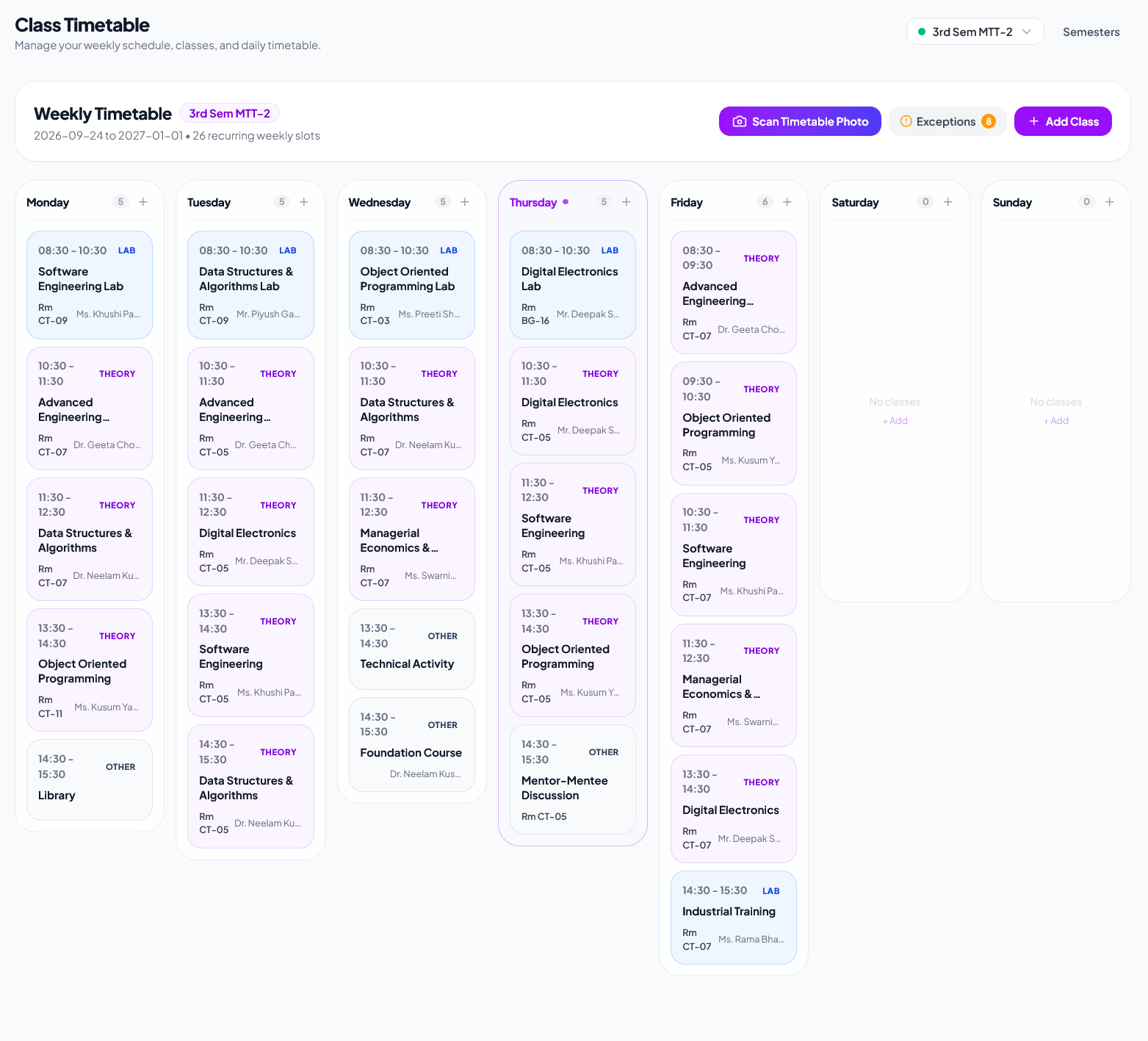Open Wednesday's Technical Activity card

pos(412,649)
